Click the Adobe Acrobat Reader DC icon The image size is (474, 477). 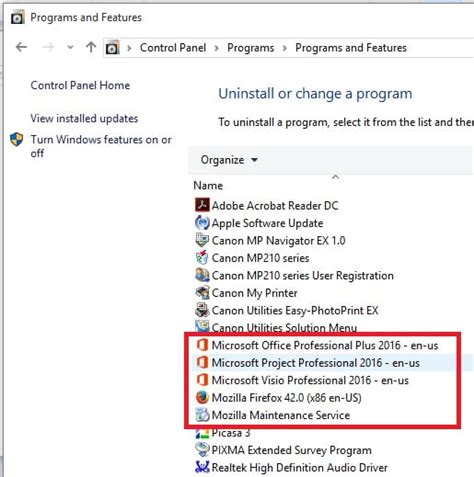[202, 205]
